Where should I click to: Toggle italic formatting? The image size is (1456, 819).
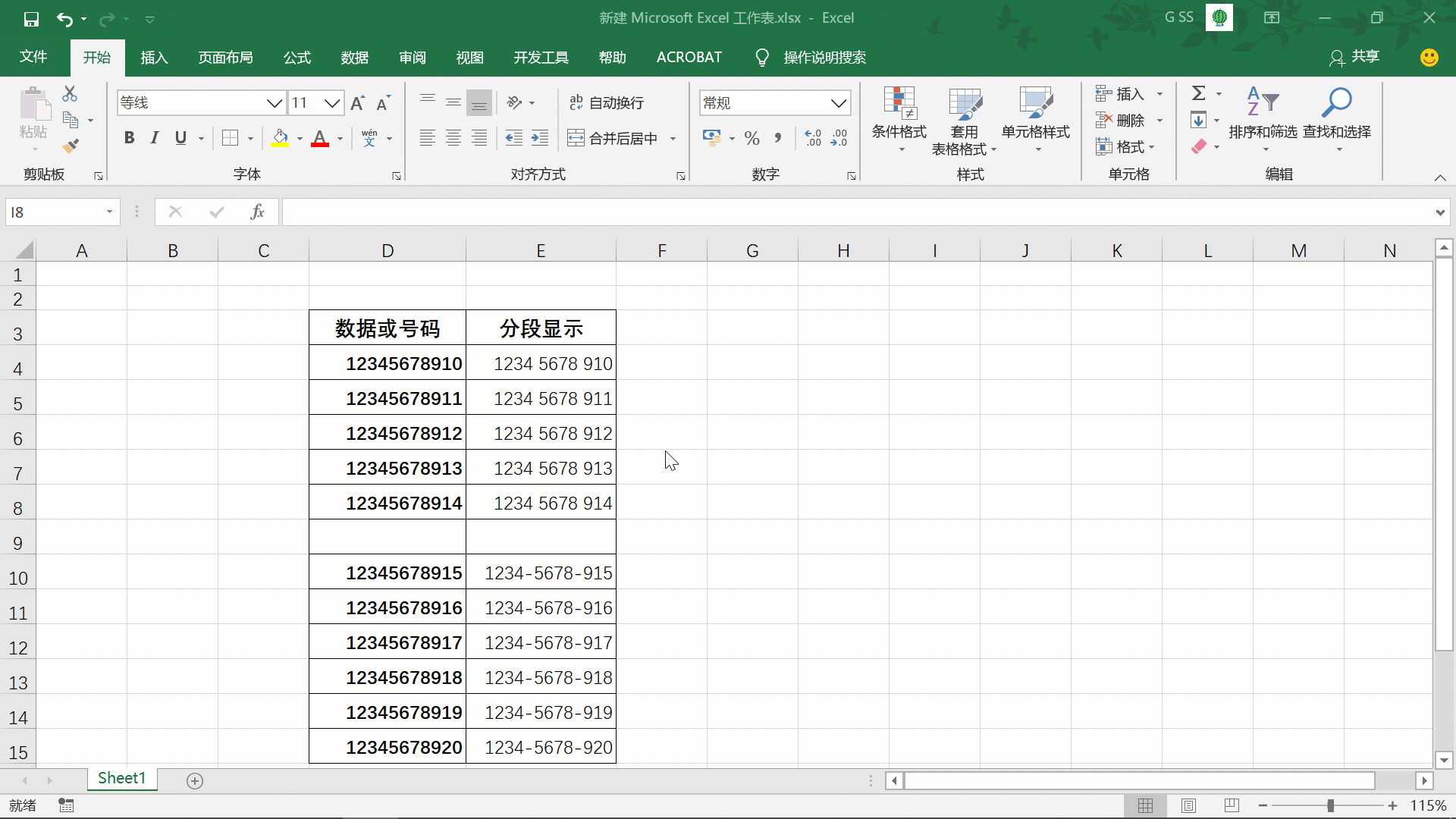155,138
